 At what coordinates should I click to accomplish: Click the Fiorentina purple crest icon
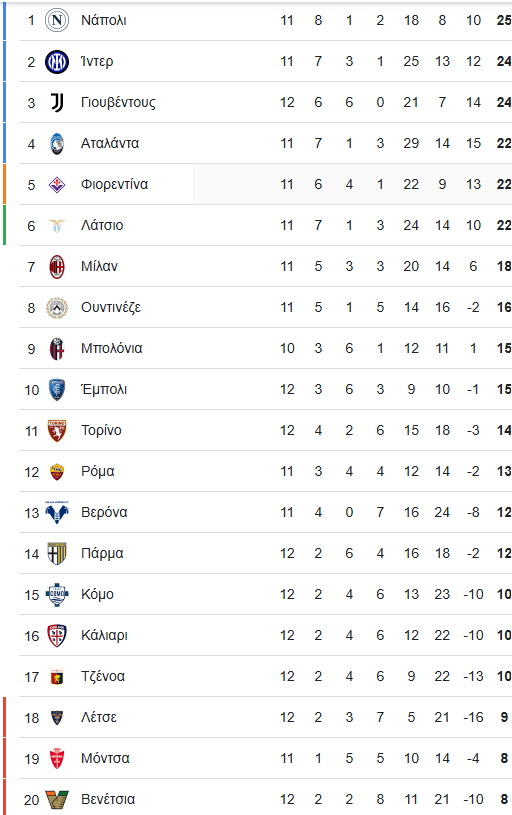coord(57,185)
